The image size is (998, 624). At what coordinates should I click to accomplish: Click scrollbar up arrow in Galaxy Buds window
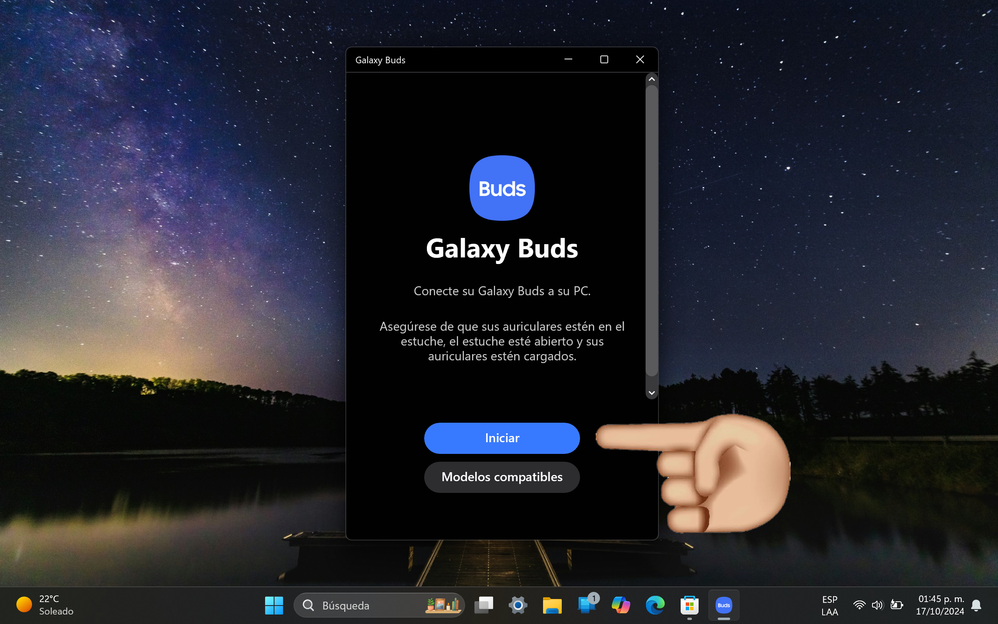pyautogui.click(x=651, y=79)
